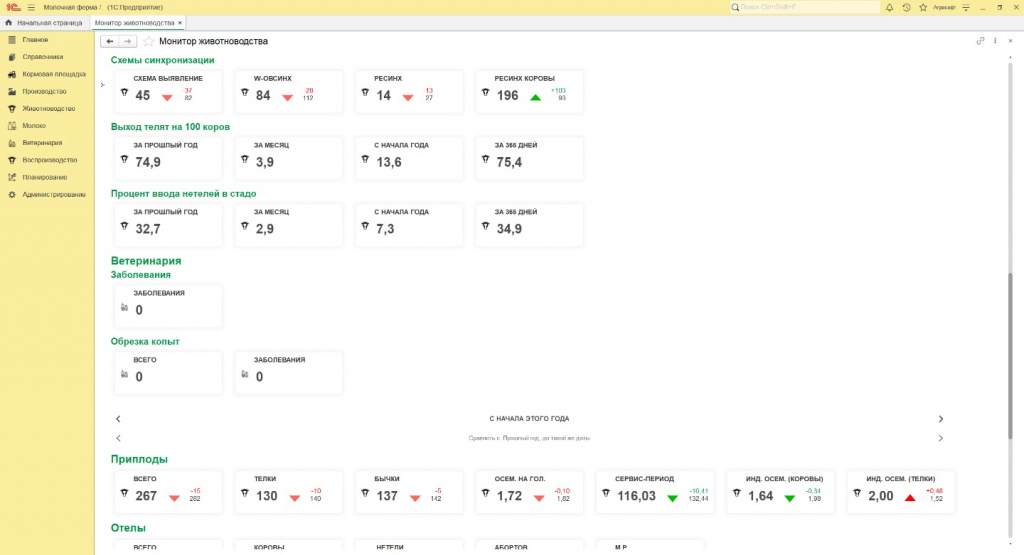This screenshot has height=555, width=1024.
Task: Switch to next period using right chevron
Action: [940, 419]
